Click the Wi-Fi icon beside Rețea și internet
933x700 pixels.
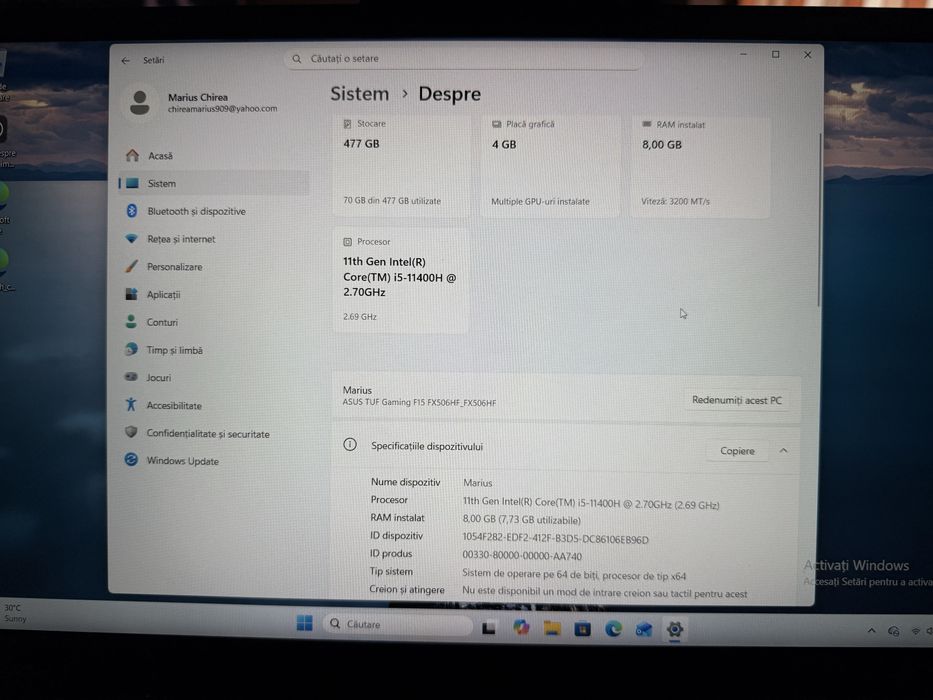[132, 239]
